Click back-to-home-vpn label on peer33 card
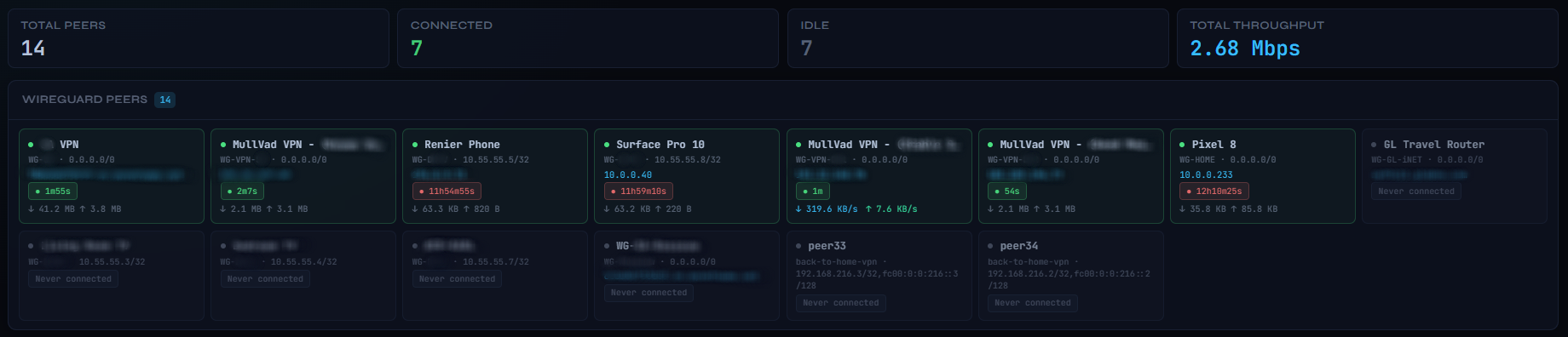The width and height of the screenshot is (1568, 337). click(x=836, y=262)
